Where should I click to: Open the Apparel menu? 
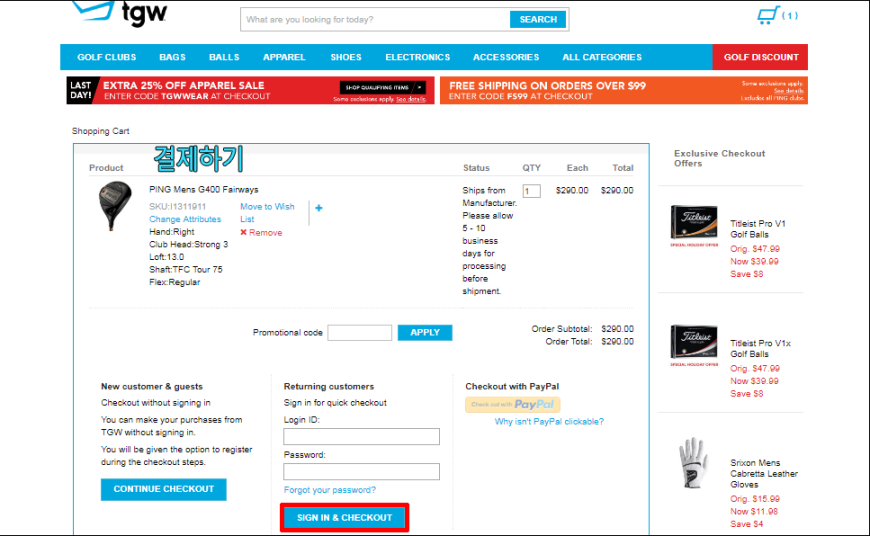(x=284, y=57)
